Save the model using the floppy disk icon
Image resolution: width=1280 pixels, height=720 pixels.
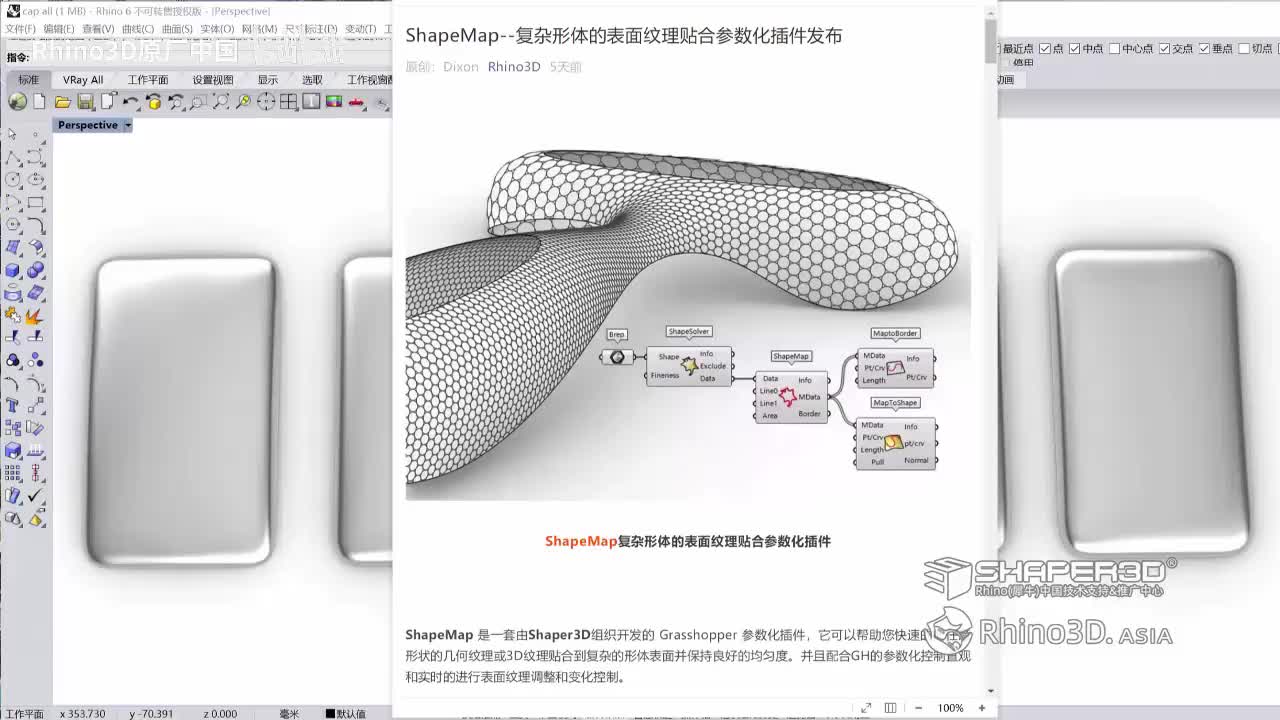tap(86, 101)
